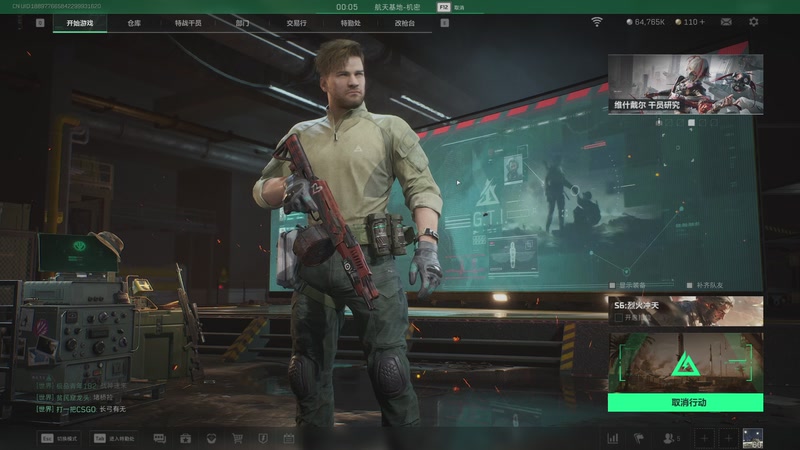Switch to the 特勤处 tab
The height and width of the screenshot is (450, 800).
tap(351, 23)
